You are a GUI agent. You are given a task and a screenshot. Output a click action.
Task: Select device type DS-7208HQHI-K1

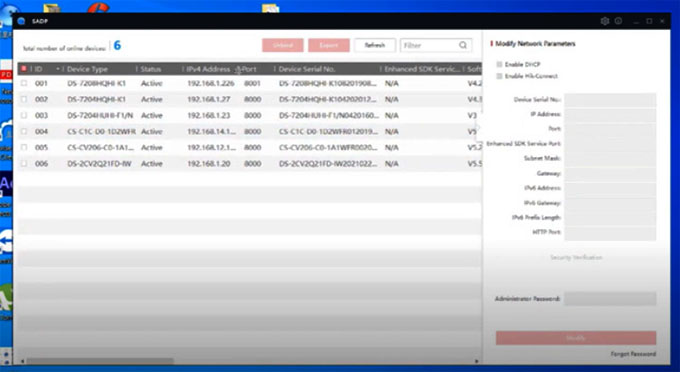pos(96,83)
